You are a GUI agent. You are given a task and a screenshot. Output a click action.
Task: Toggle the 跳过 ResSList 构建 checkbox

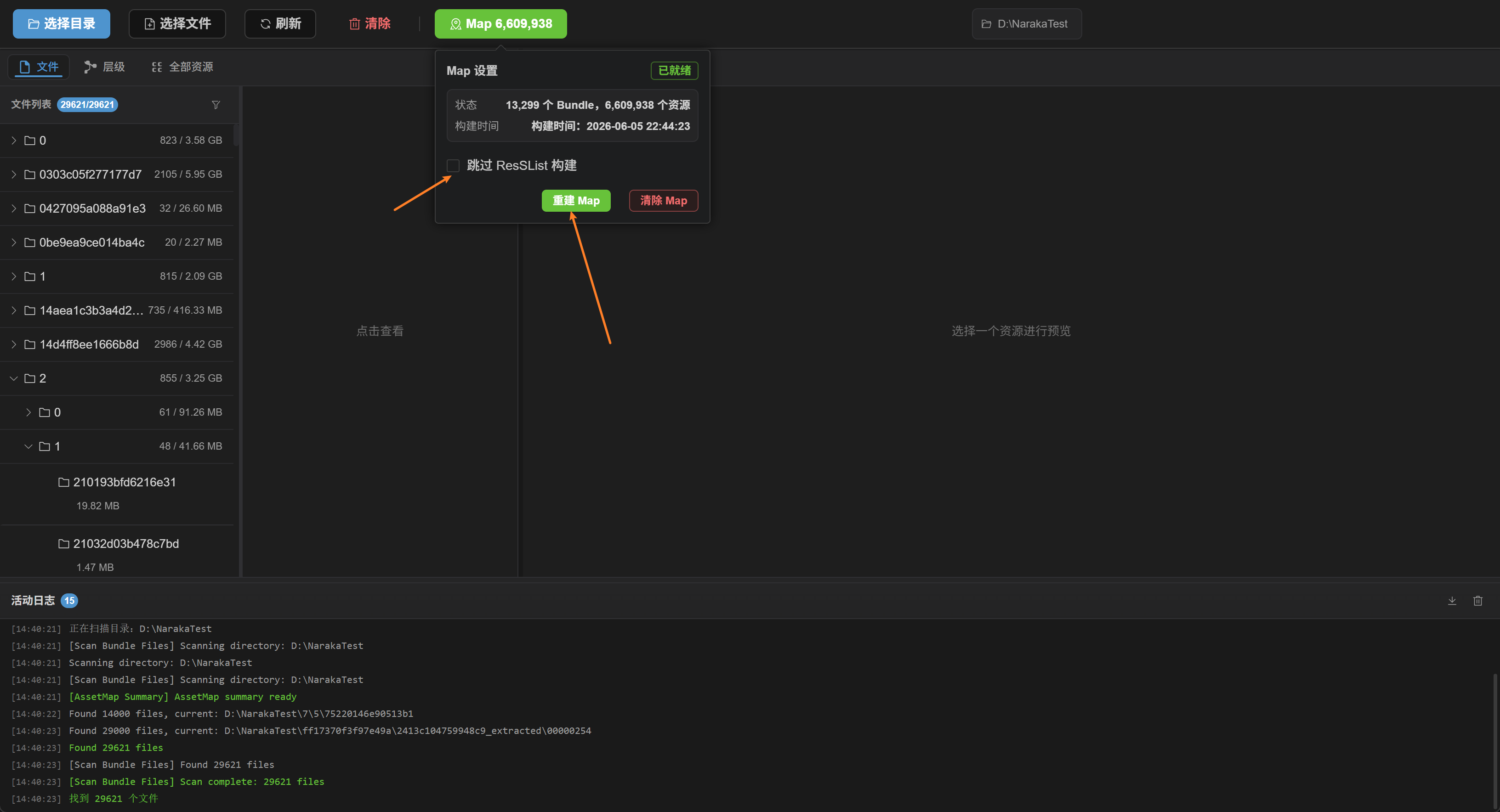453,166
